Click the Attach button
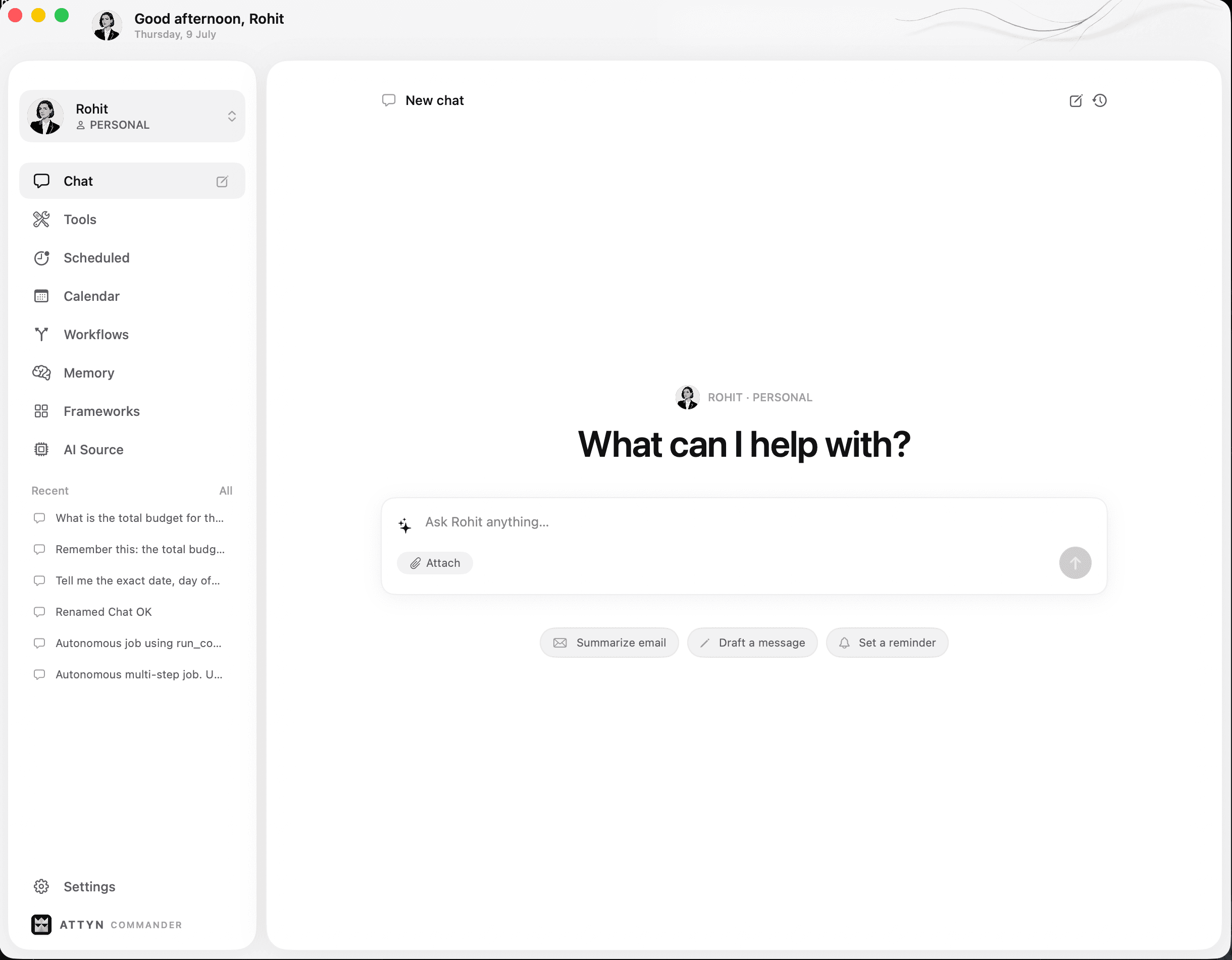The image size is (1232, 960). pos(435,563)
